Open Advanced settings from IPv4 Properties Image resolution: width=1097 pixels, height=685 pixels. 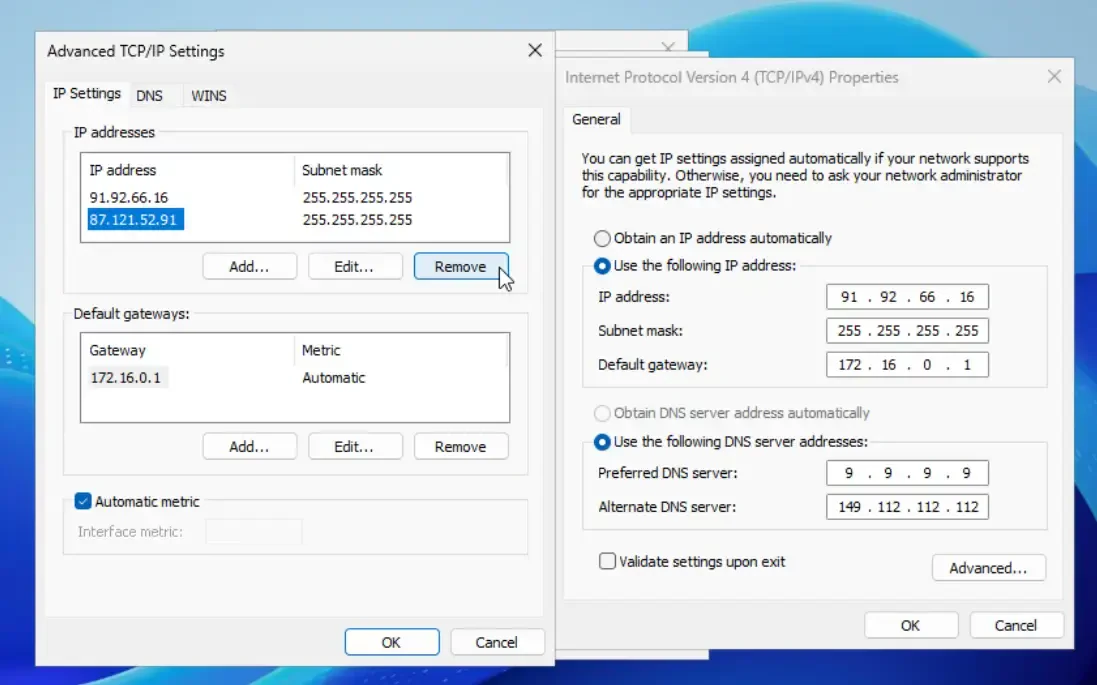tap(988, 568)
